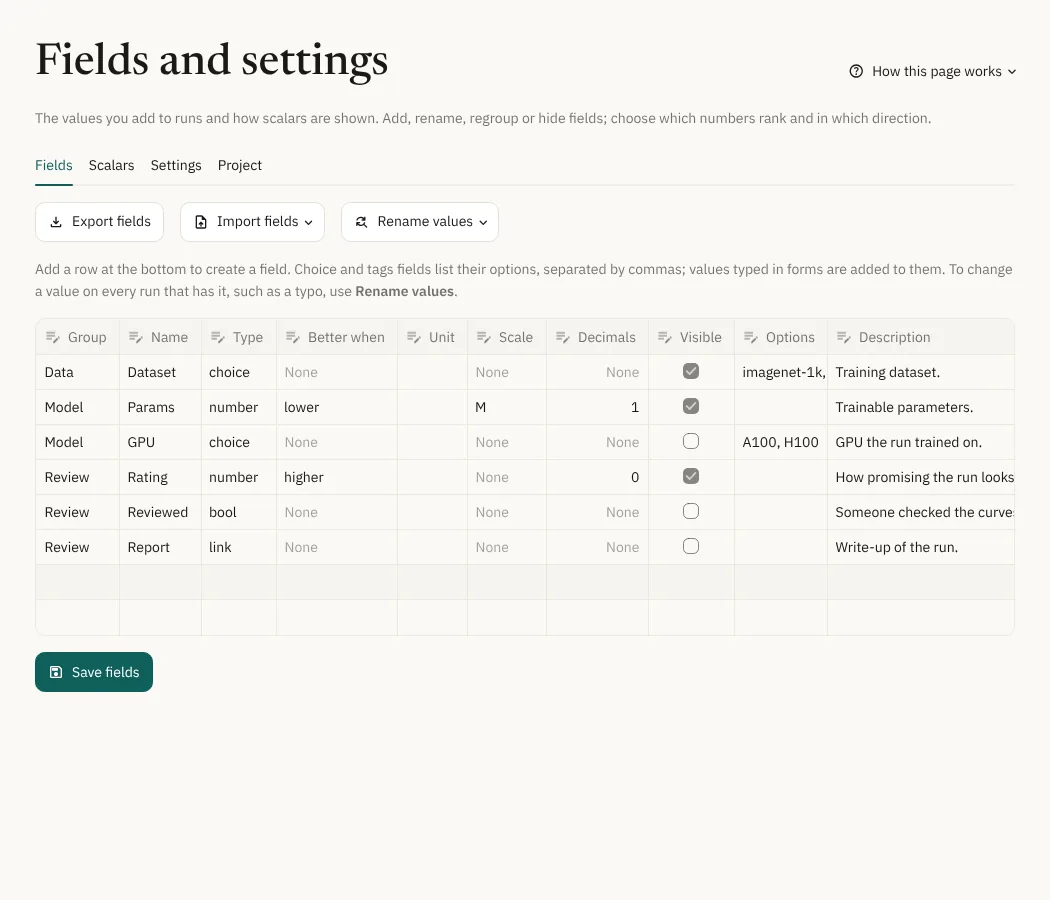The image size is (1050, 900).
Task: Switch to the Scalars tab
Action: point(111,165)
